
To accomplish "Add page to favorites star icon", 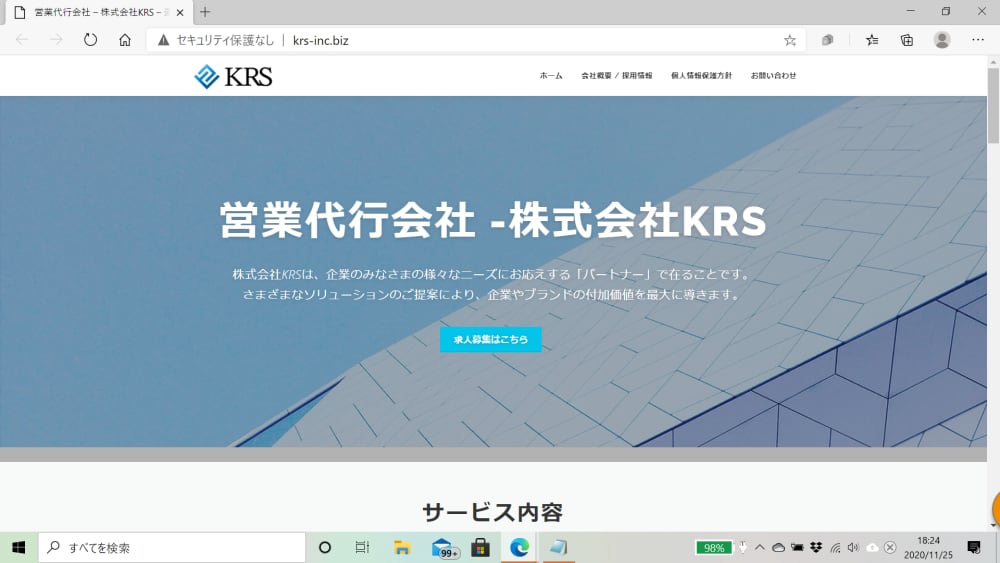I will [x=790, y=40].
